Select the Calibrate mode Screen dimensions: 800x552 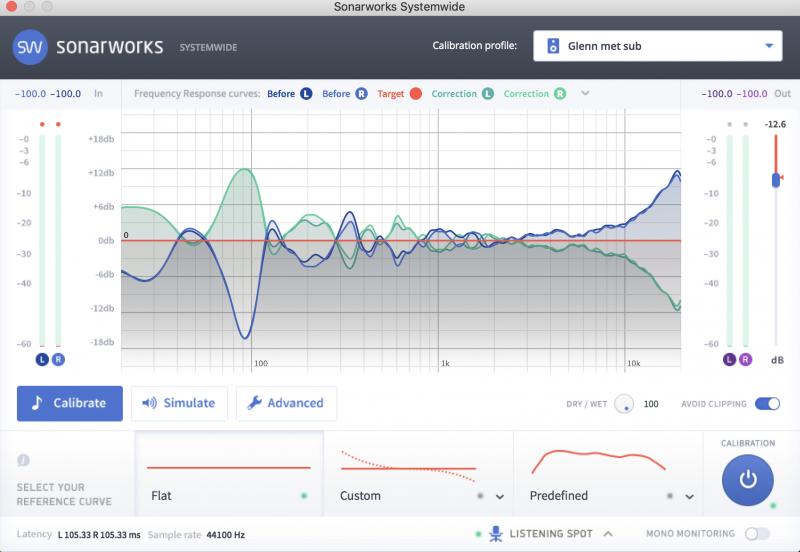70,404
